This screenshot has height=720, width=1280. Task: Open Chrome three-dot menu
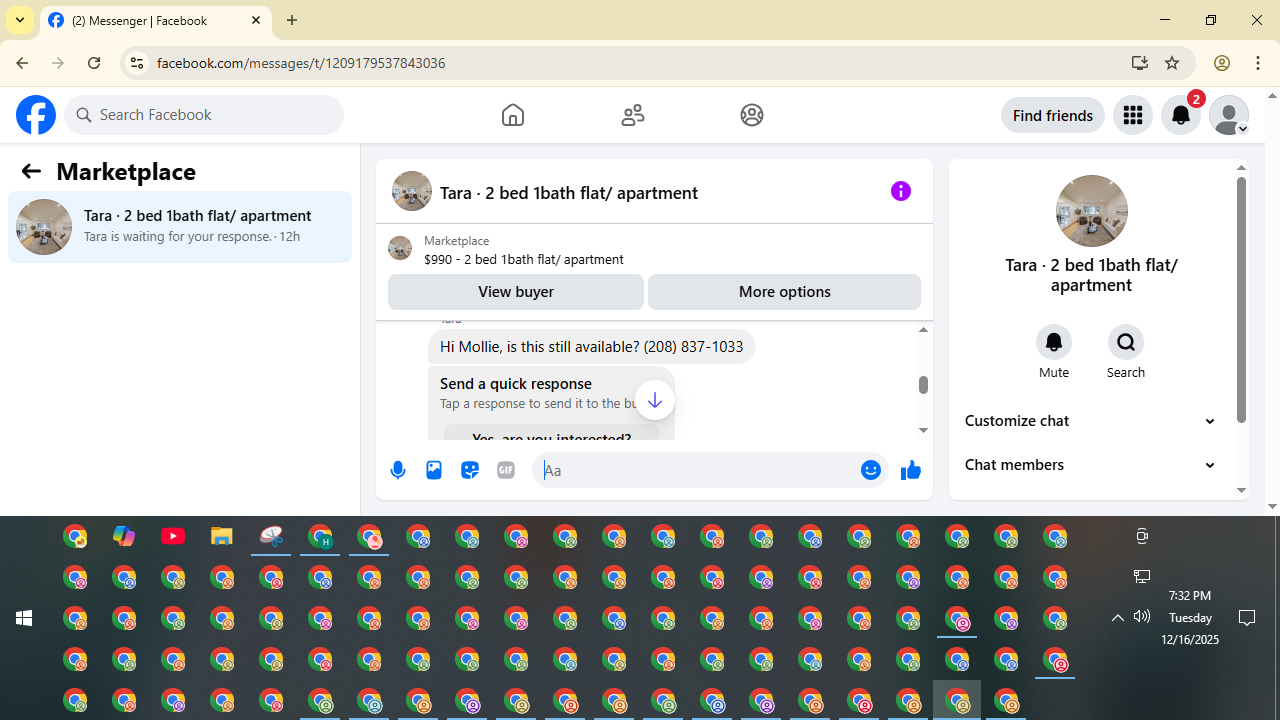pos(1258,63)
